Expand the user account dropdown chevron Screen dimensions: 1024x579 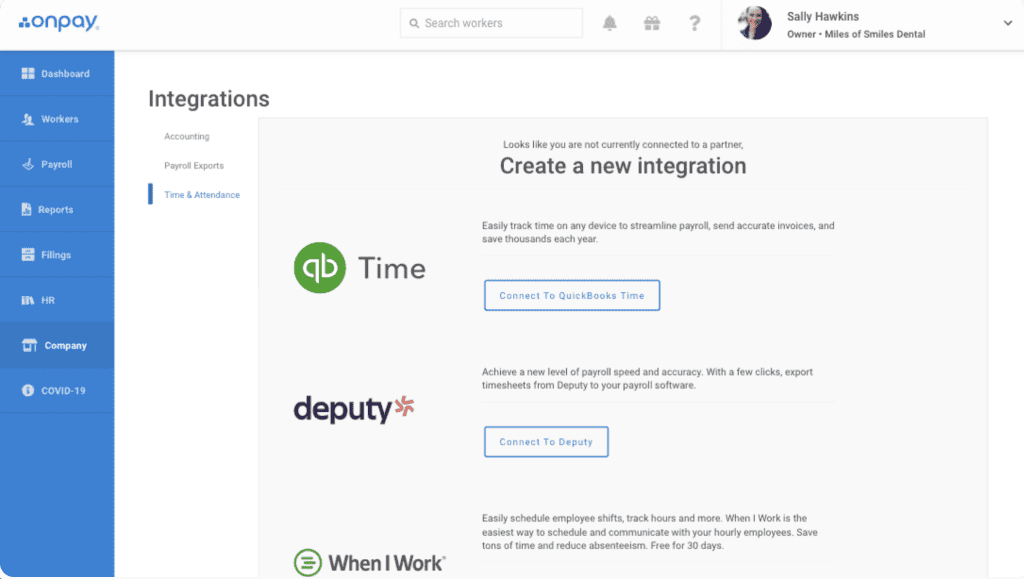tap(1008, 23)
